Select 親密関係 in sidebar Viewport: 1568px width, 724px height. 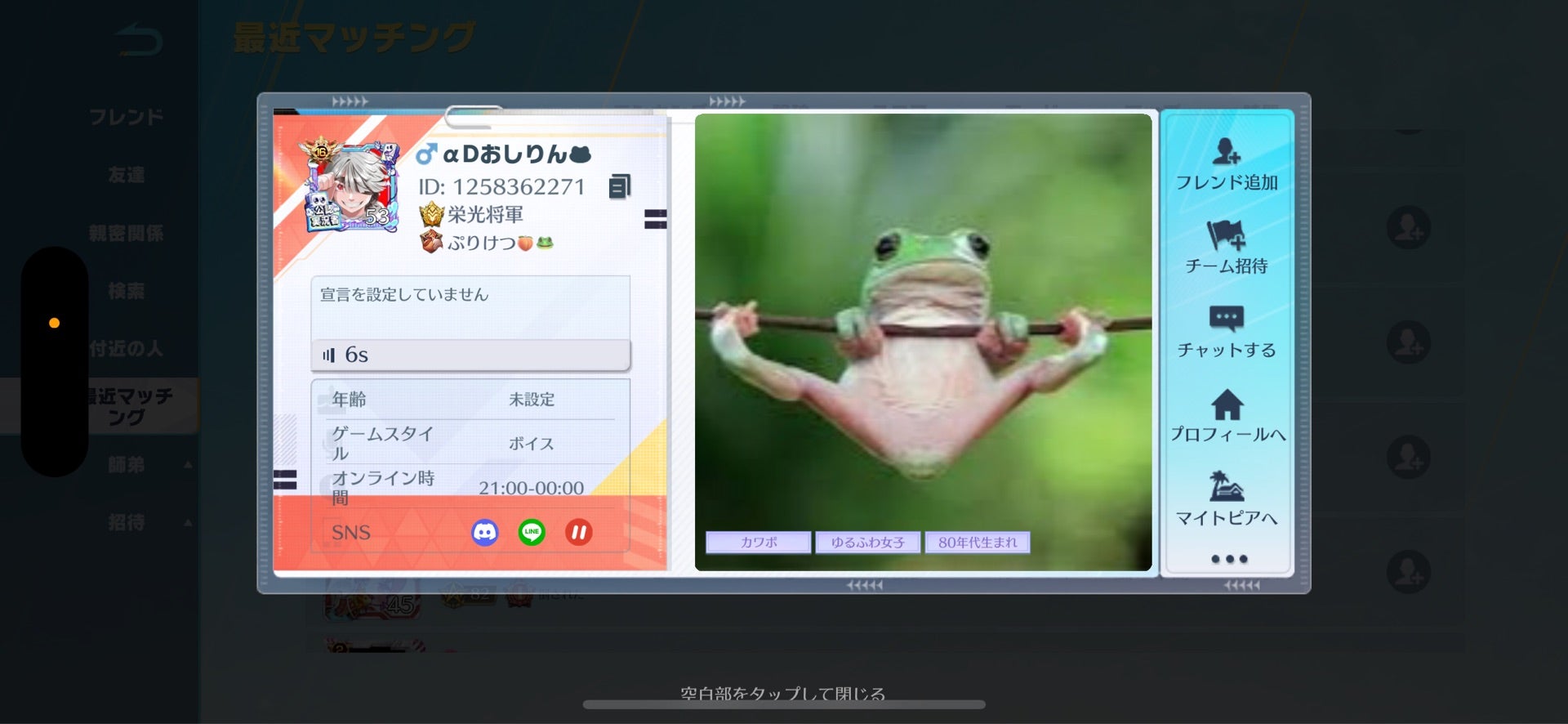[x=127, y=233]
